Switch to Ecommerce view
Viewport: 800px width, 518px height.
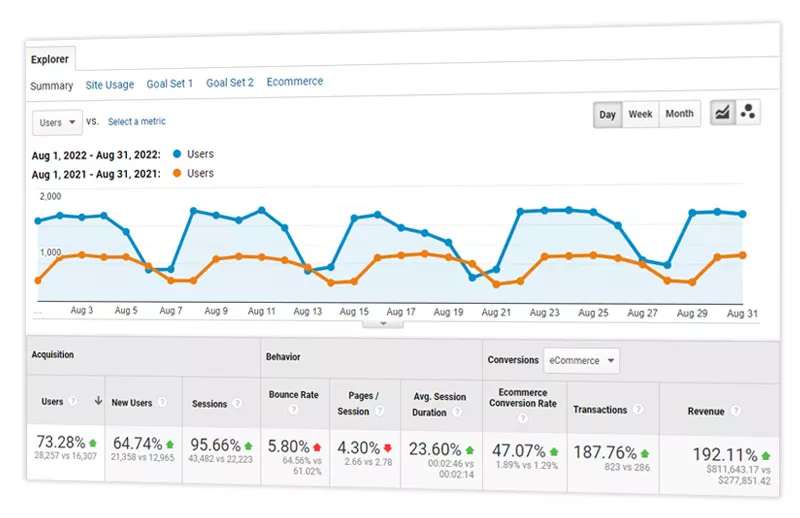tap(294, 81)
